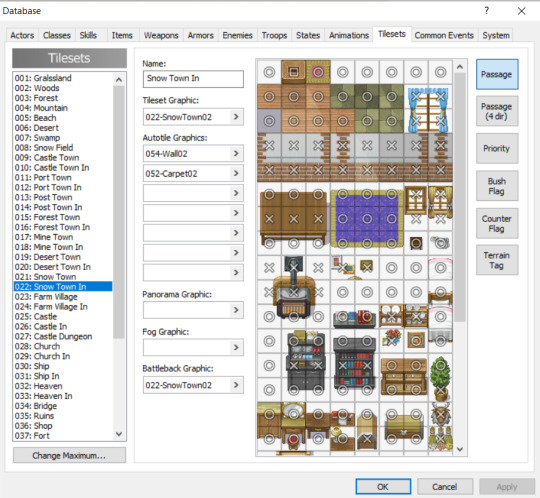
Task: Select the Terrain Tag button
Action: click(497, 260)
